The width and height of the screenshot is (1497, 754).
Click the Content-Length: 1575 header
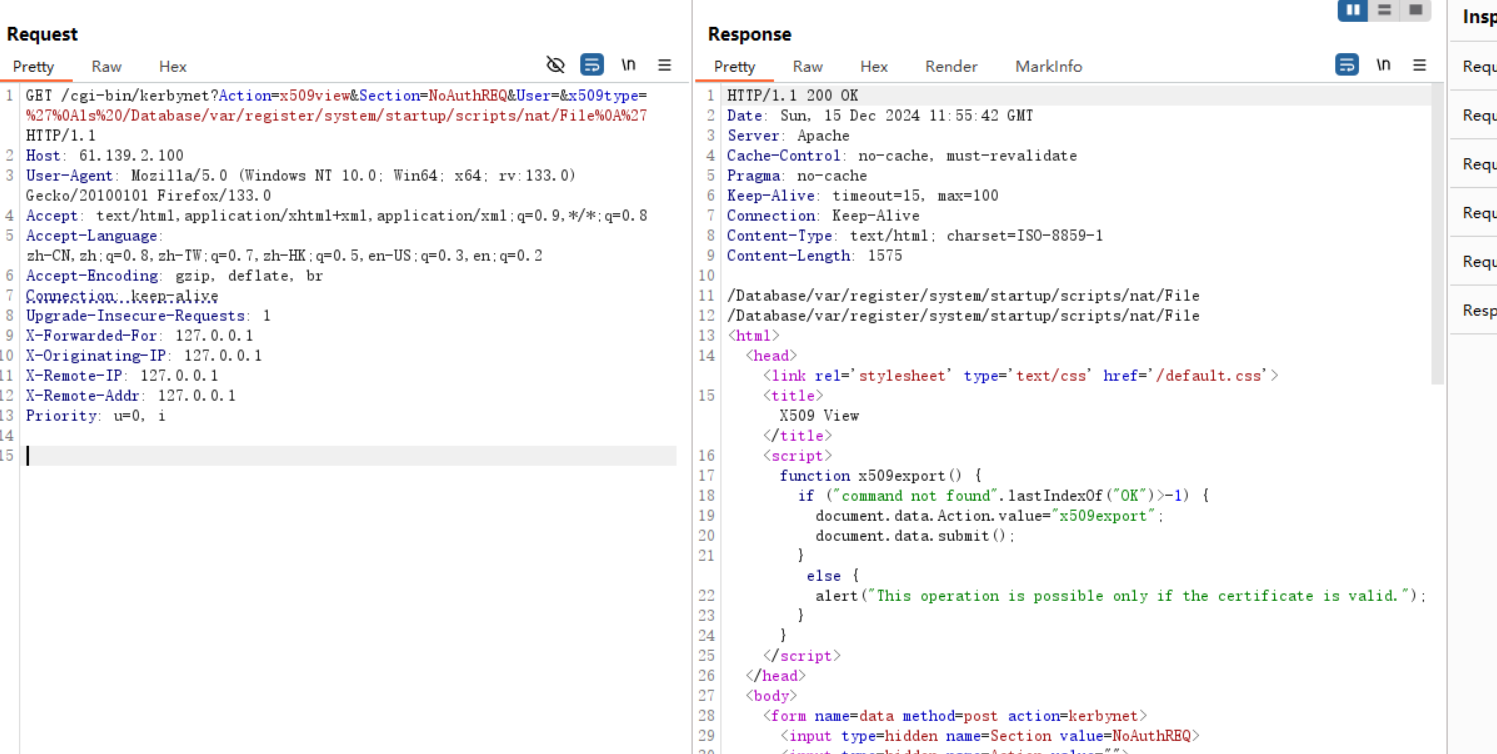814,256
